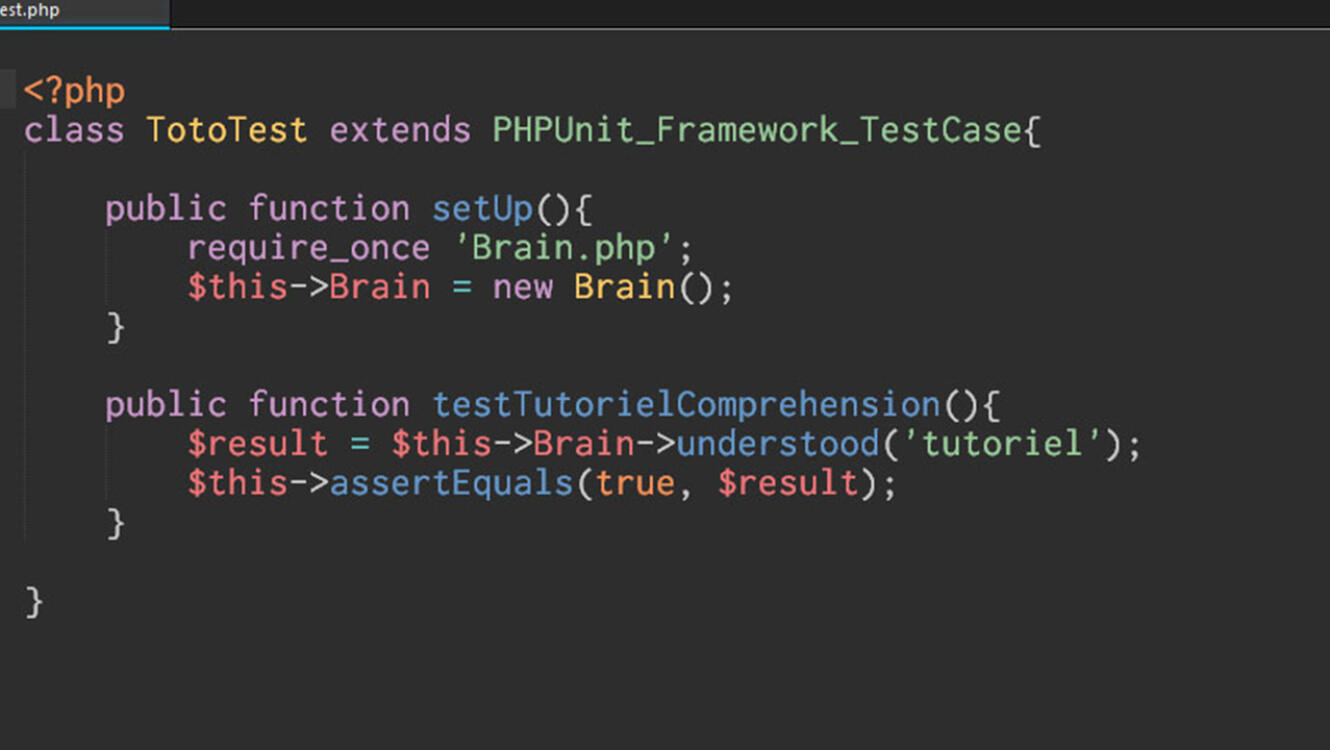Place cursor on the require_once statement

[308, 248]
